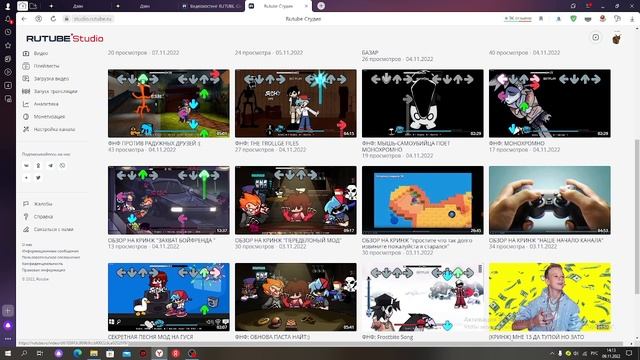Image resolution: width=640 pixels, height=360 pixels.
Task: Open a new browser tab
Action: coord(321,6)
